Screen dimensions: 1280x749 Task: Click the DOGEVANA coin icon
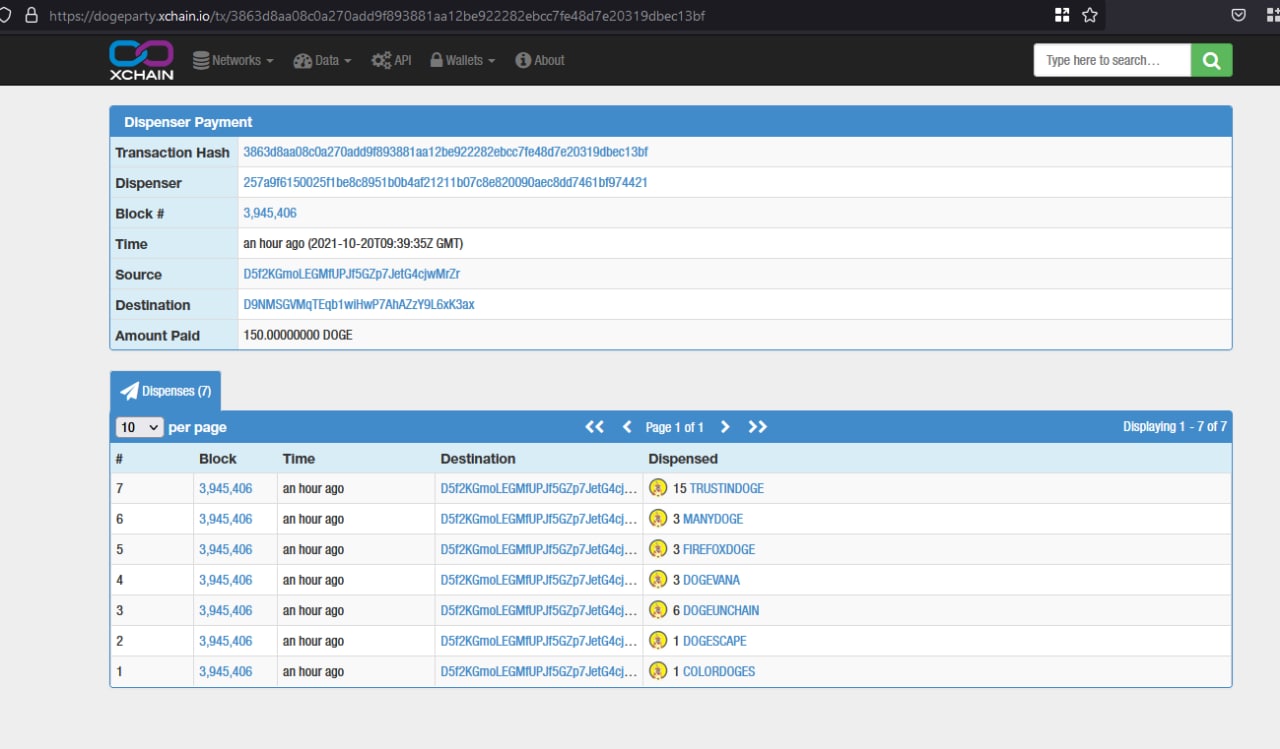coord(658,579)
